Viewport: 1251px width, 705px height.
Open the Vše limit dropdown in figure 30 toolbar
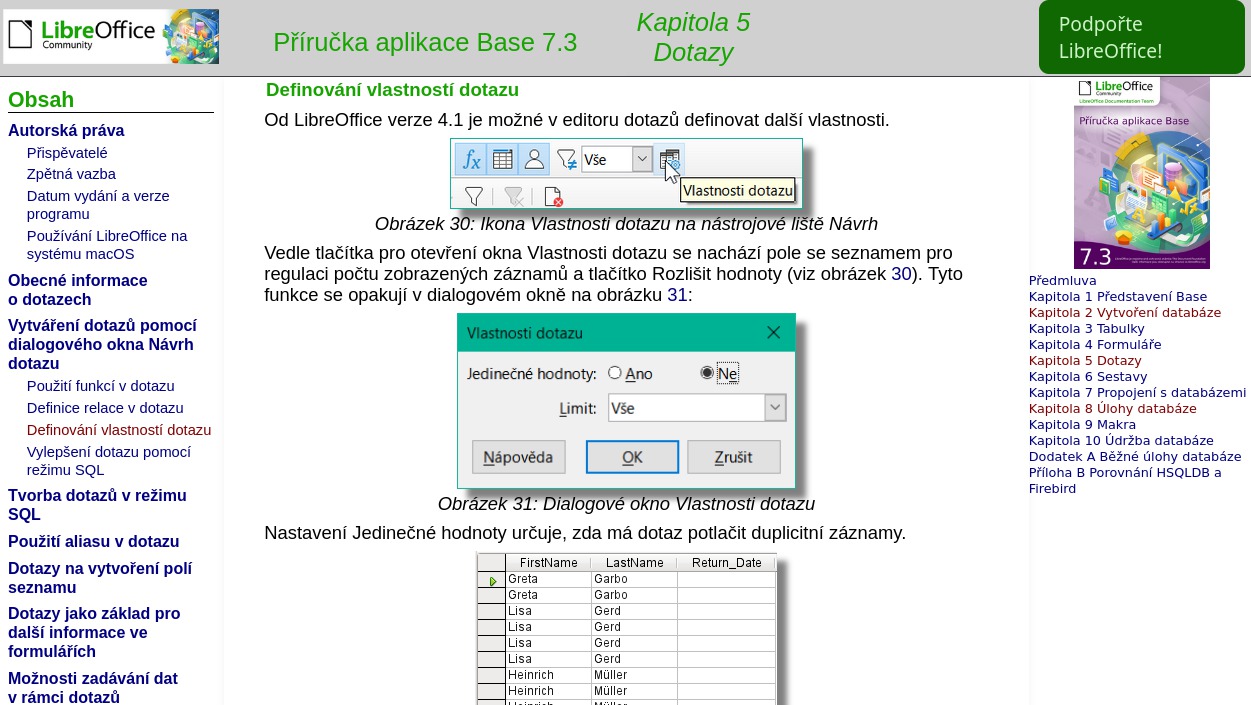[642, 160]
